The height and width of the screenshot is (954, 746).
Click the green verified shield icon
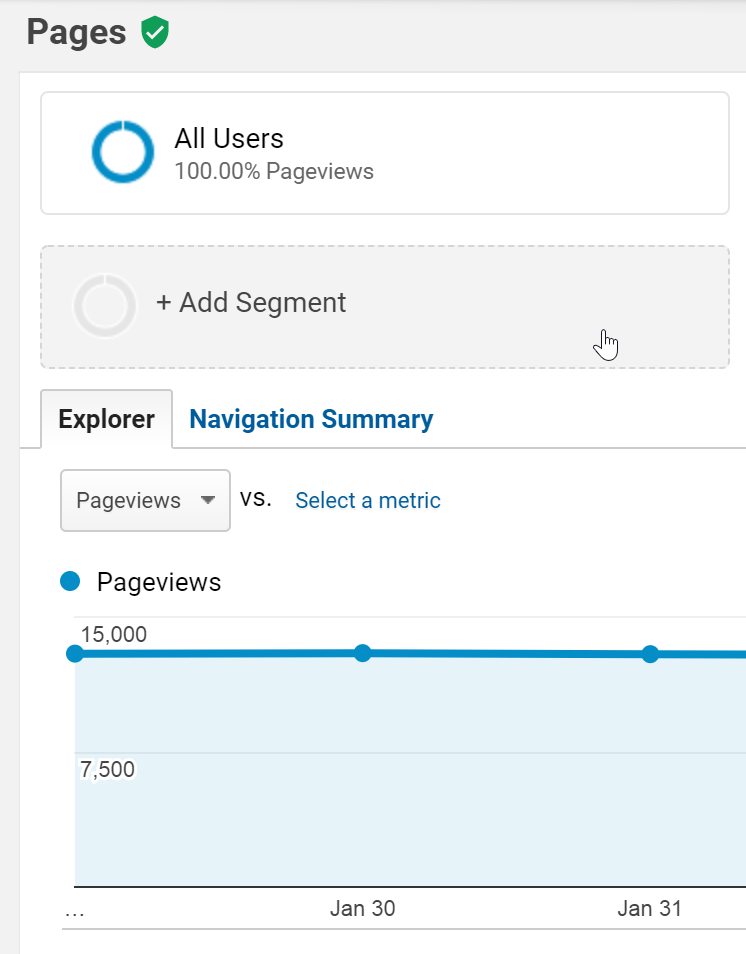155,32
